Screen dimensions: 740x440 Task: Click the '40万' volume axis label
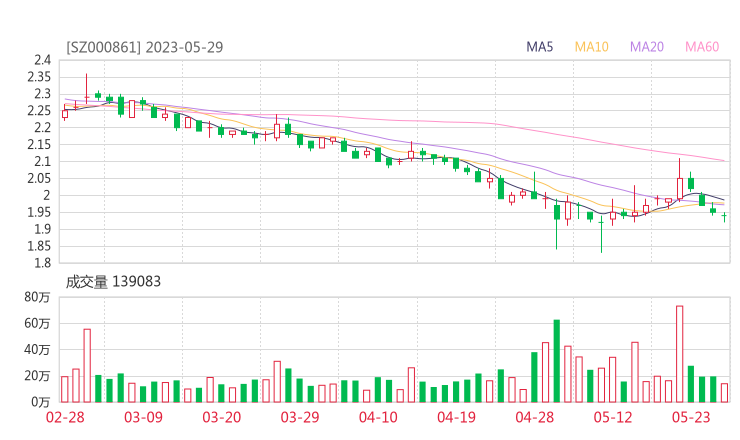(x=37, y=350)
